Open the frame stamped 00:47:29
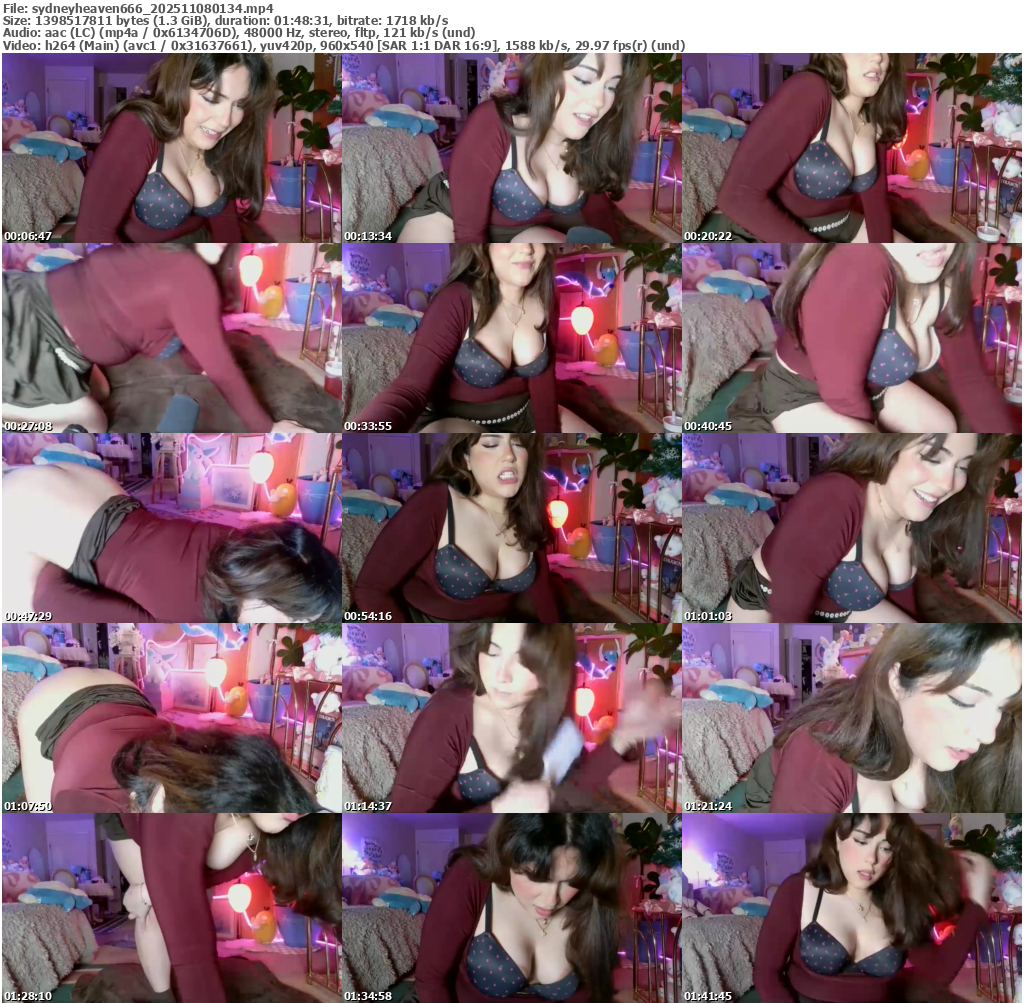Viewport: 1024px width, 1003px height. pos(171,528)
